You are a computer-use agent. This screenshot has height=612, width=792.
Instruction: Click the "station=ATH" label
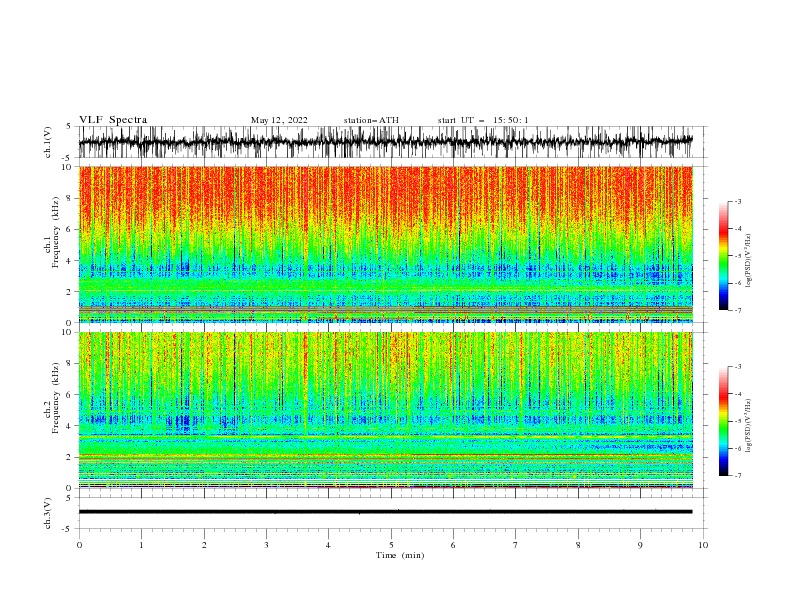[x=371, y=120]
